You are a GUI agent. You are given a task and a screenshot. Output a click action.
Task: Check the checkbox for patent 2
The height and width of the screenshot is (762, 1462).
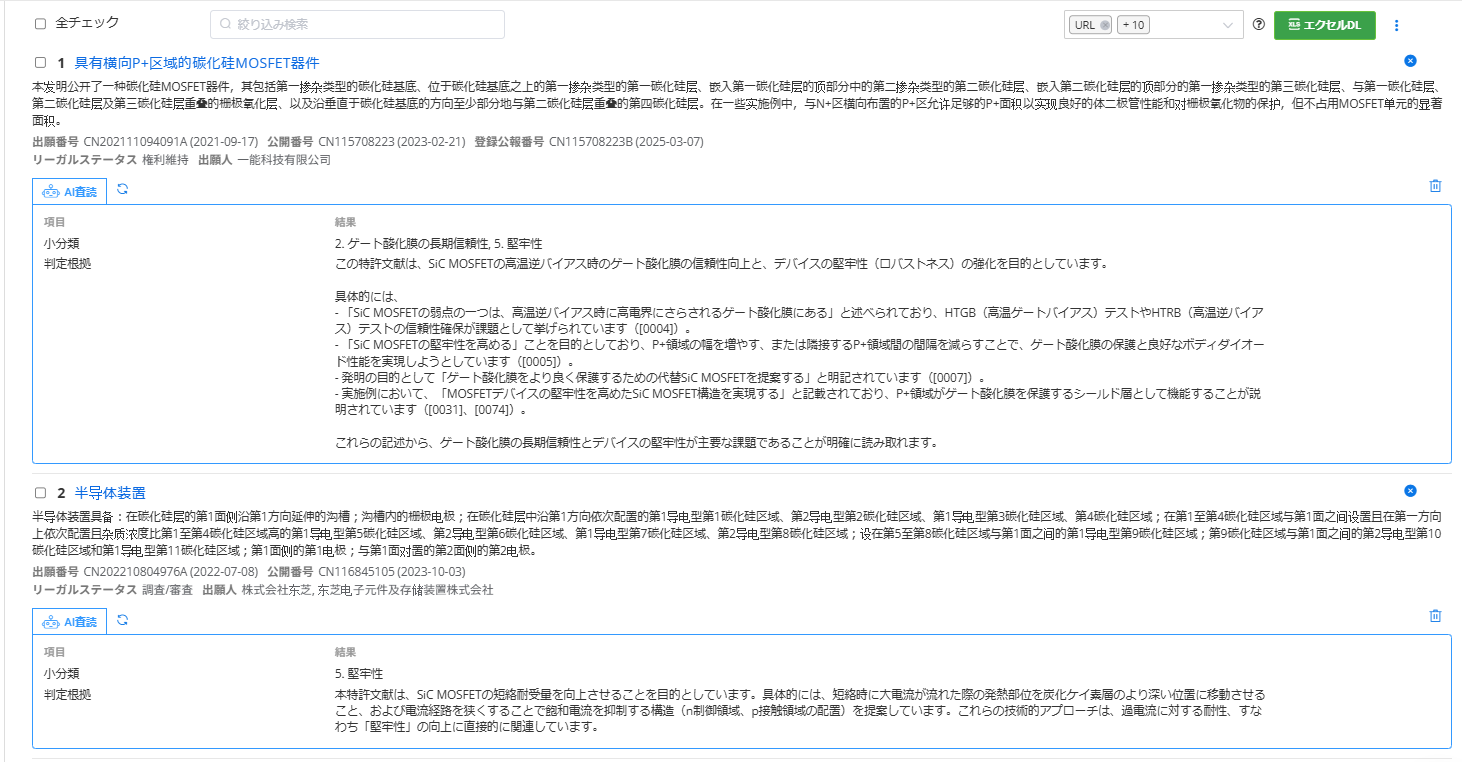coord(40,493)
